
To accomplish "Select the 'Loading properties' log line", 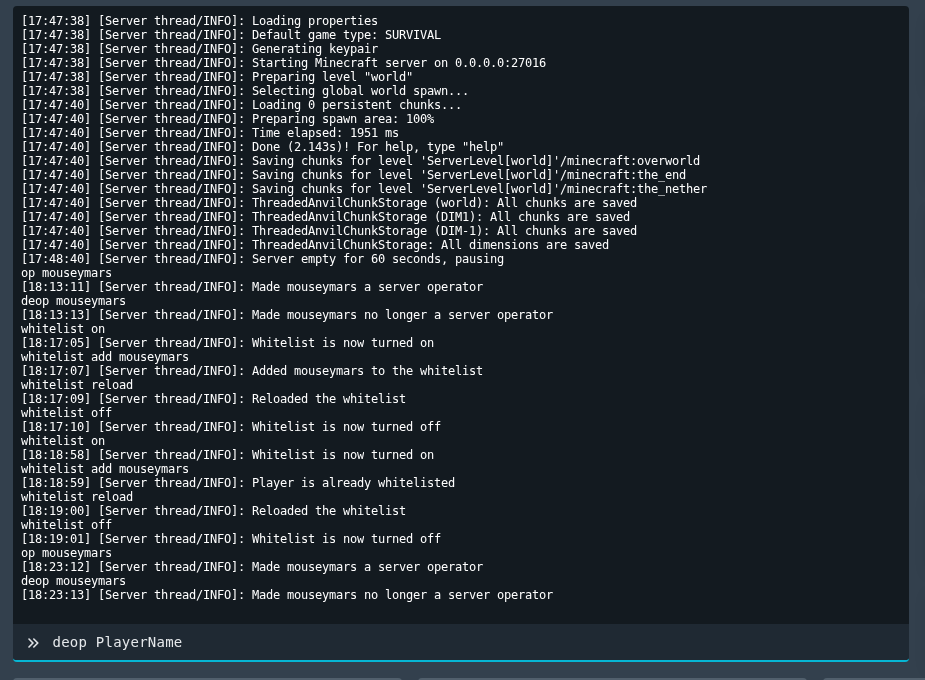I will pos(199,21).
